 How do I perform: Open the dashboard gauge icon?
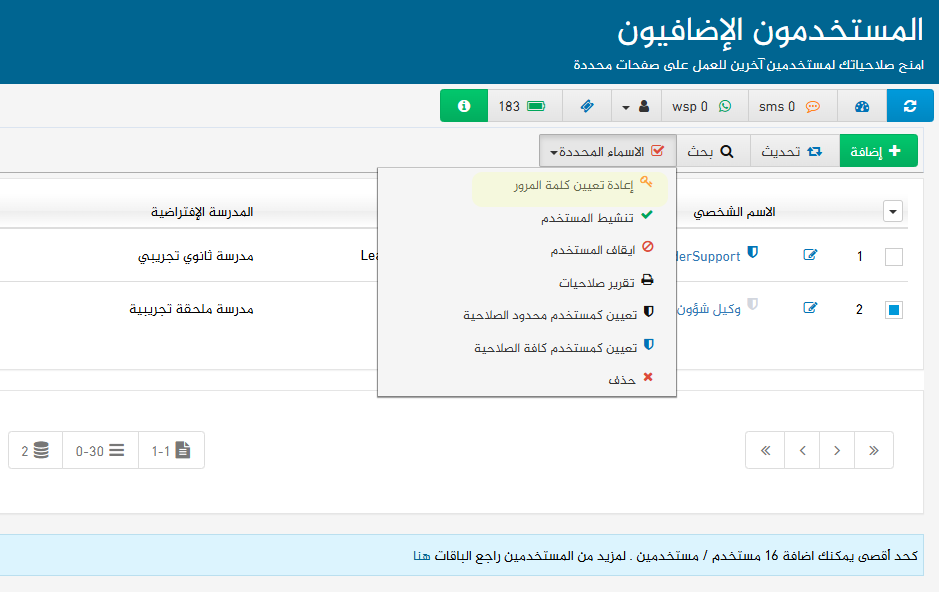pyautogui.click(x=862, y=106)
